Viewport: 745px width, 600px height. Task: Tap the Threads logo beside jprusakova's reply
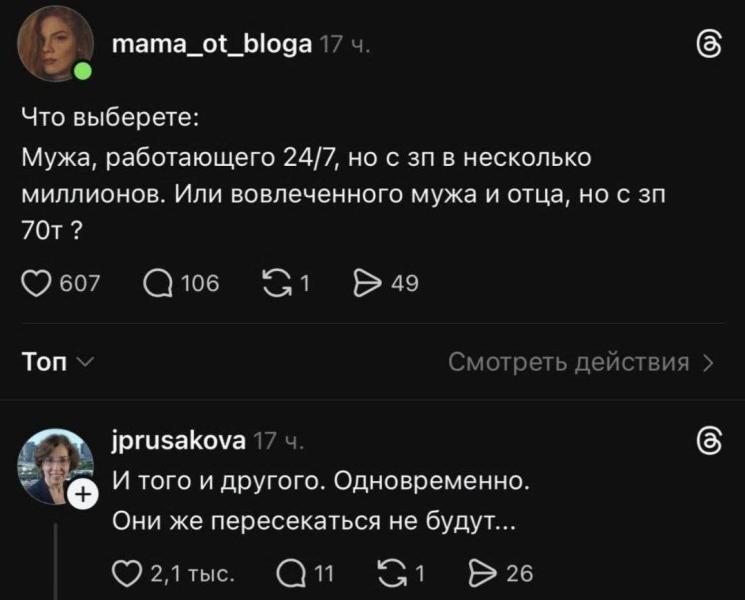[707, 441]
